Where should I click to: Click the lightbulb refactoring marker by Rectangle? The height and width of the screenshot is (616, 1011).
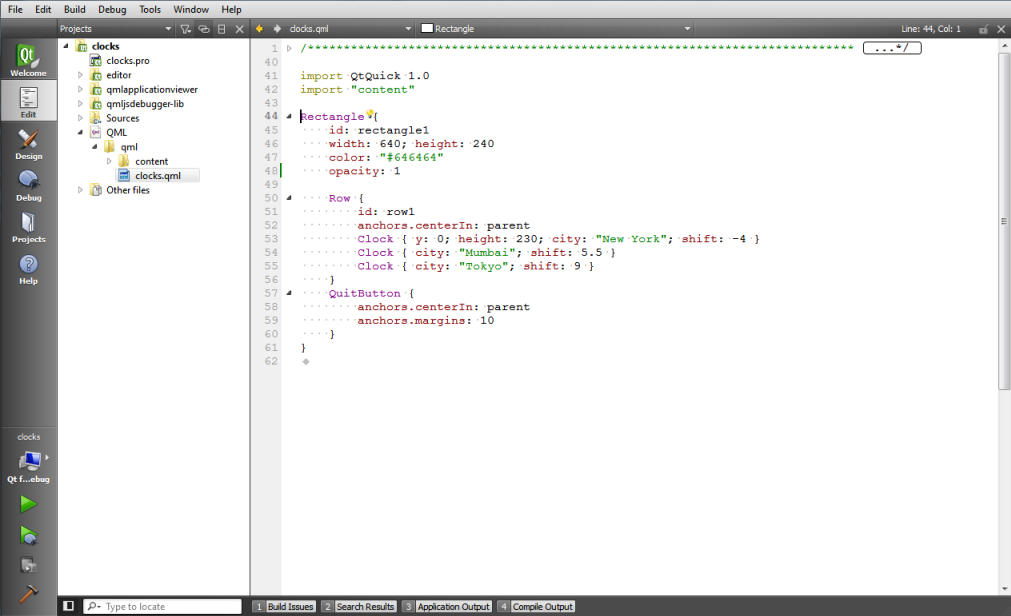click(x=370, y=114)
